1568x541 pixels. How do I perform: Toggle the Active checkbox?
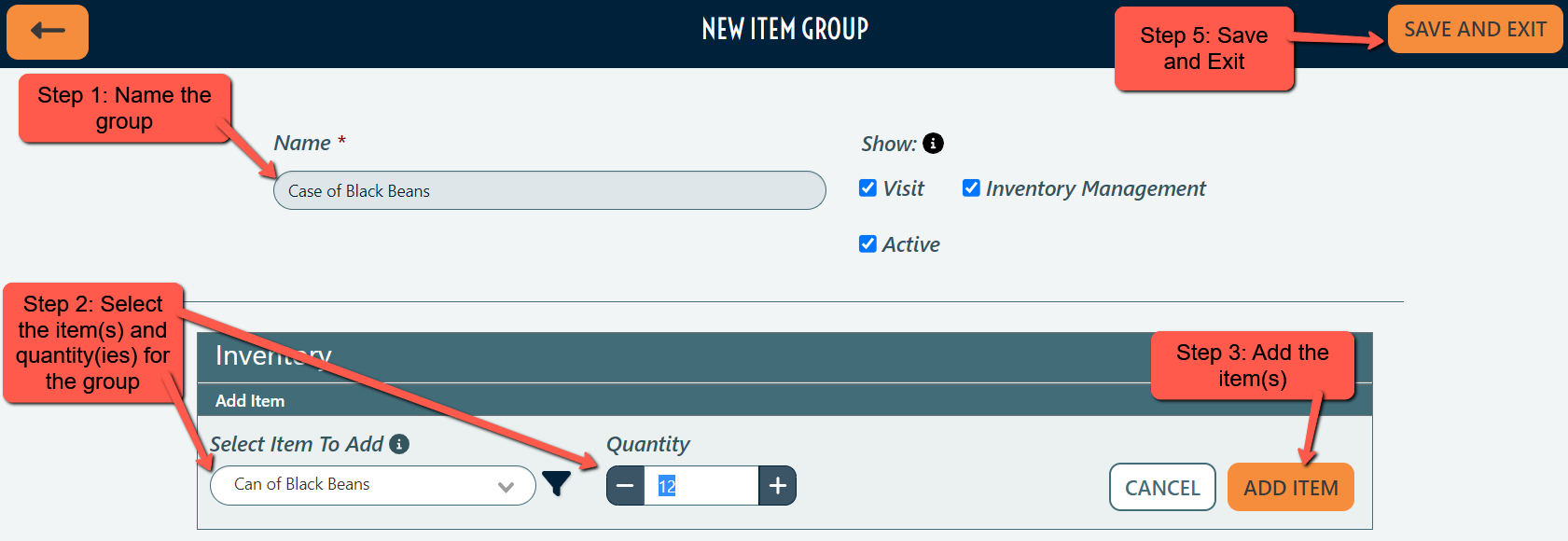pyautogui.click(x=867, y=243)
